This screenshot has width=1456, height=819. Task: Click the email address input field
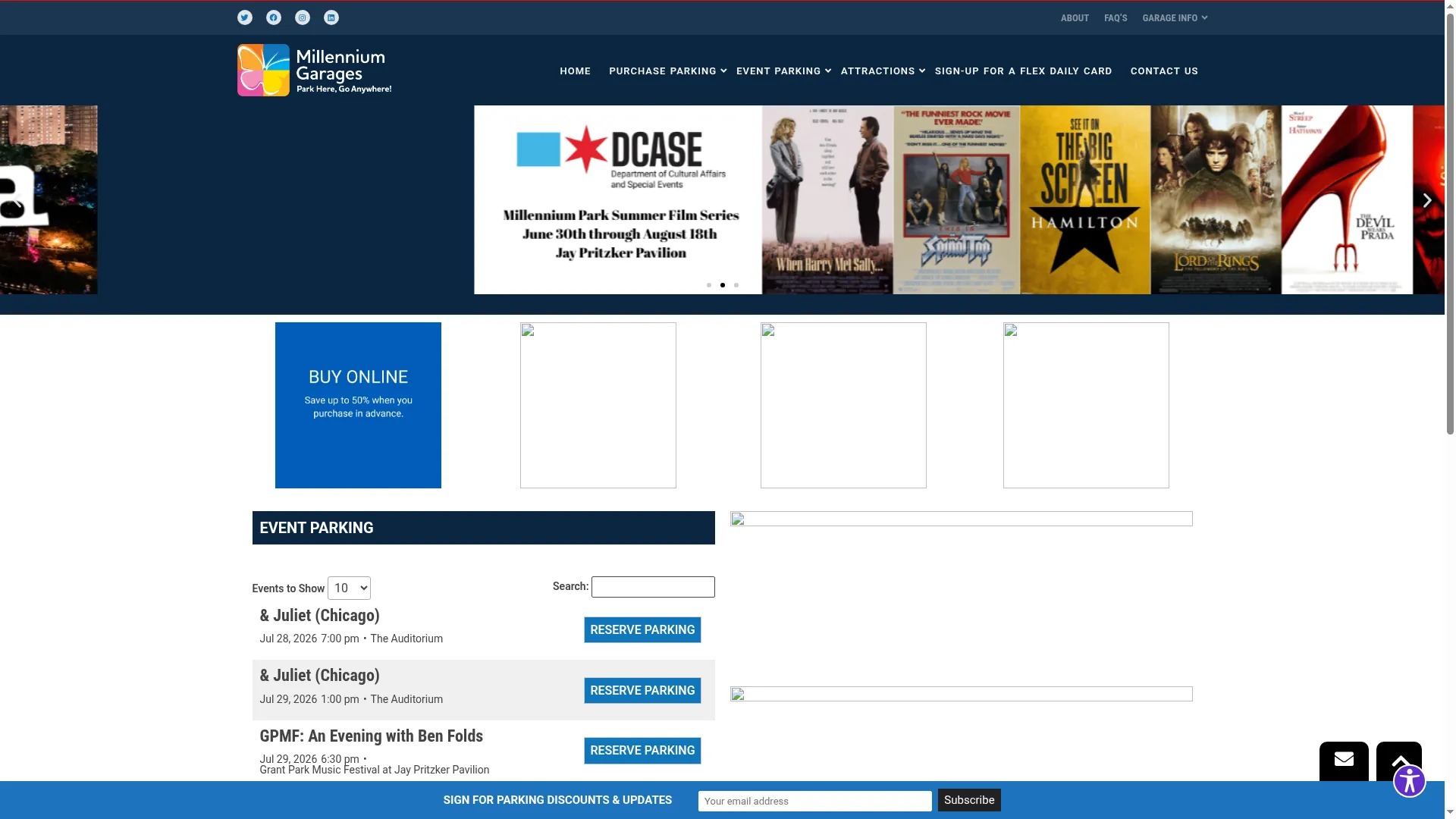pyautogui.click(x=815, y=802)
